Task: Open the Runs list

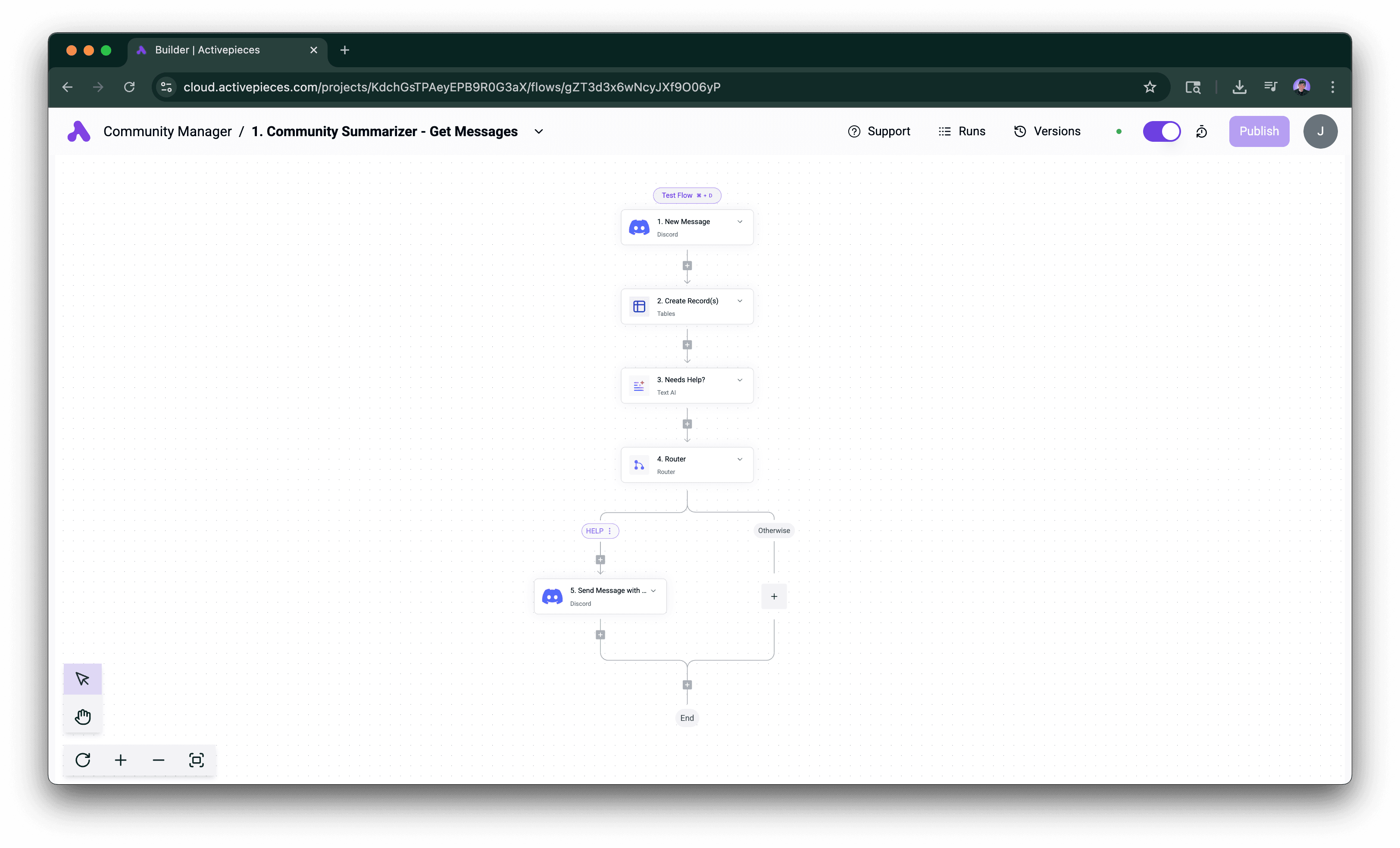Action: [962, 131]
